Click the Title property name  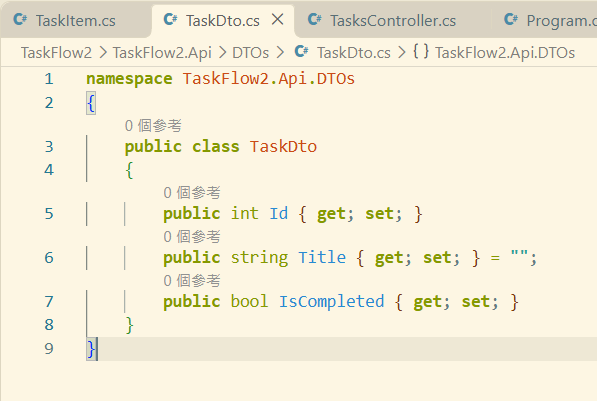coord(322,258)
